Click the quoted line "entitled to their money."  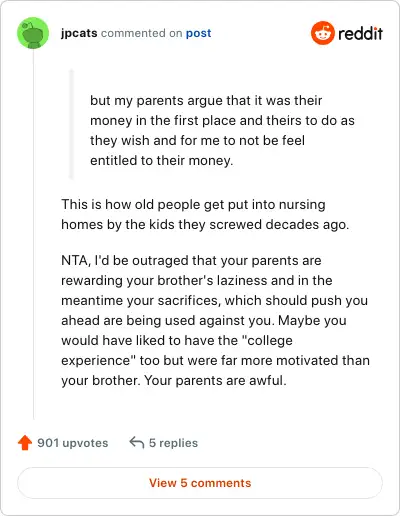tap(162, 160)
